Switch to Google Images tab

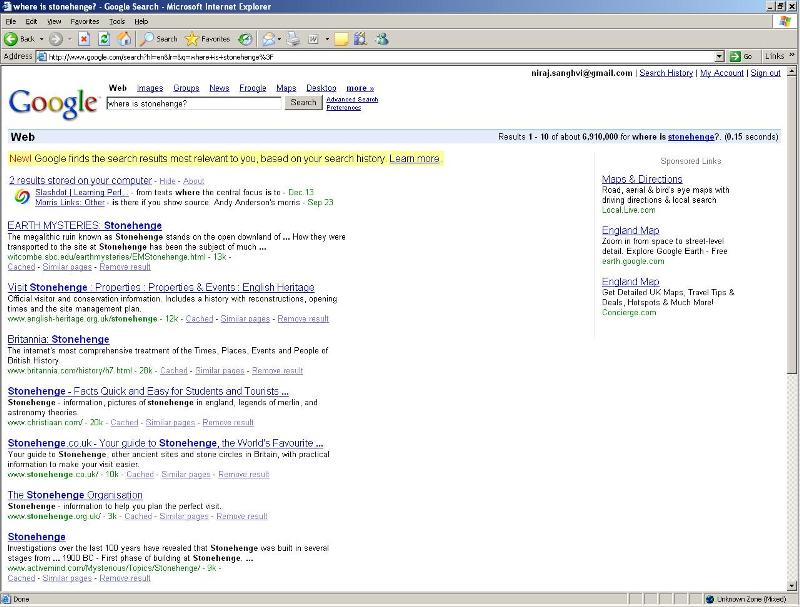(x=149, y=88)
